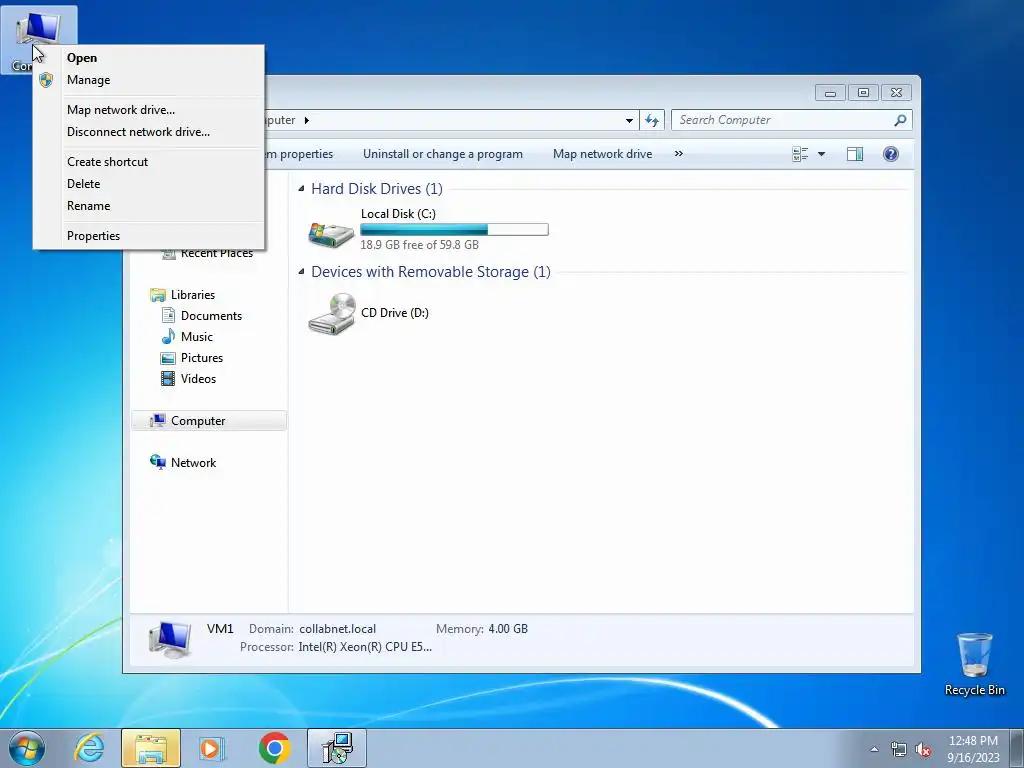Open the view options dropdown arrow
The height and width of the screenshot is (768, 1024).
pos(822,154)
